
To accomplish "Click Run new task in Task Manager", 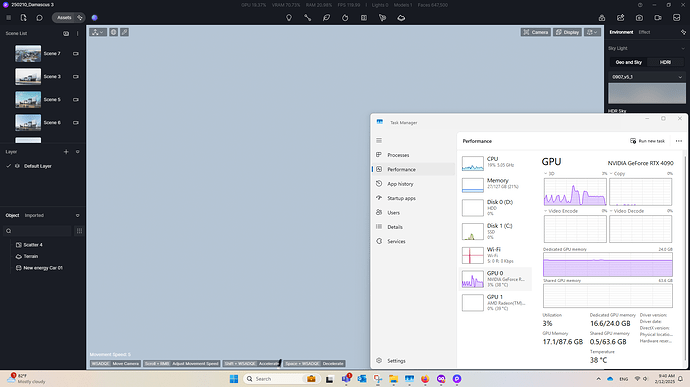I will coord(647,141).
